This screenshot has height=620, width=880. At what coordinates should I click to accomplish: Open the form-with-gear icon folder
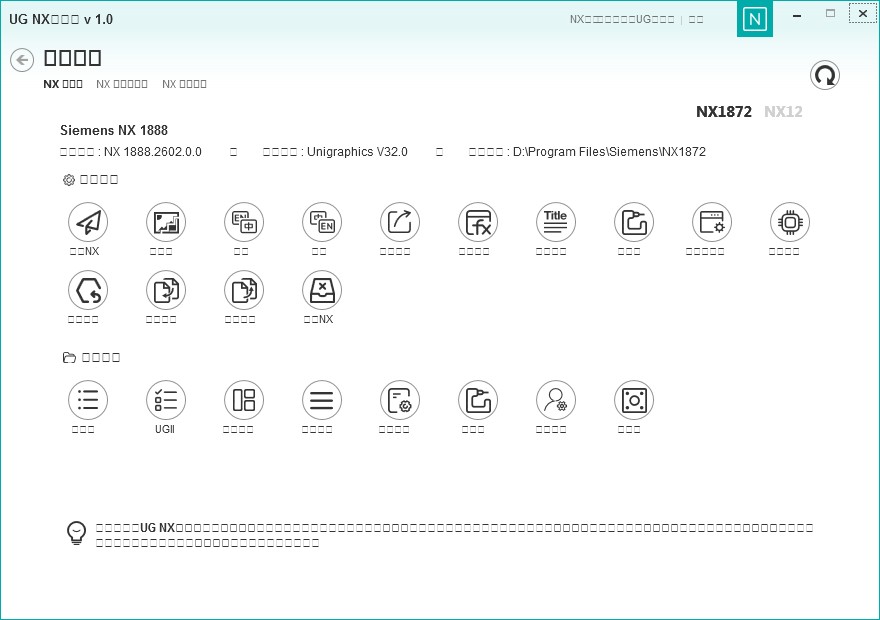[x=400, y=400]
